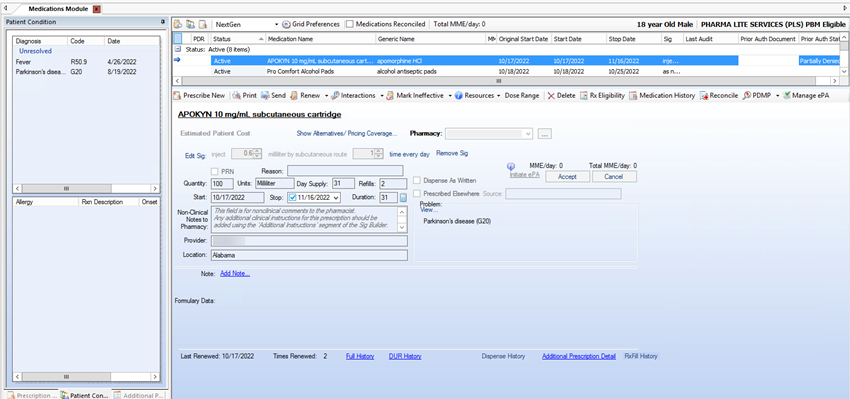Click Mark Ineffective in the toolbar
The image size is (850, 399).
[415, 95]
